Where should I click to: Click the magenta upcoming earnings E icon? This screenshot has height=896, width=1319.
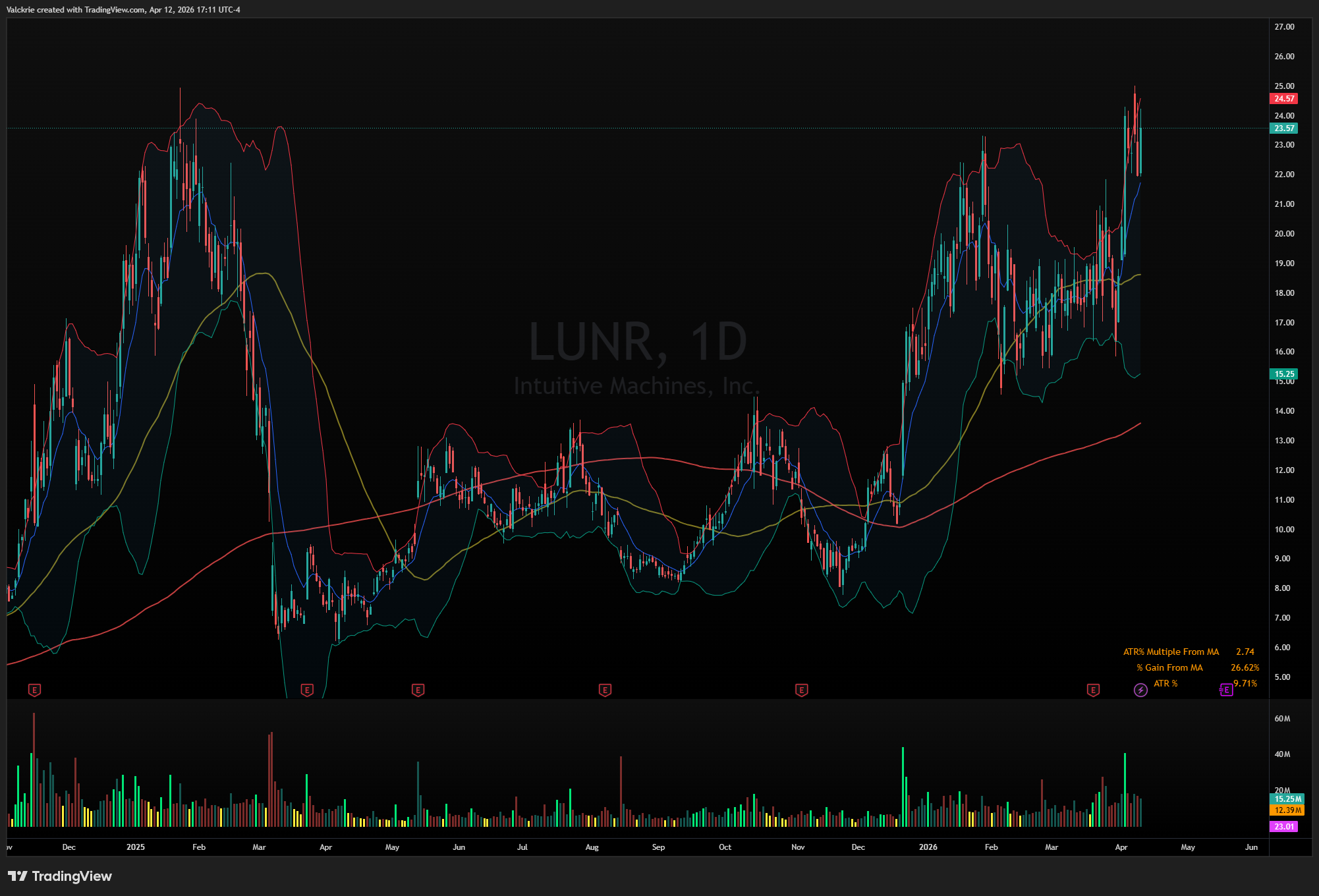1225,690
